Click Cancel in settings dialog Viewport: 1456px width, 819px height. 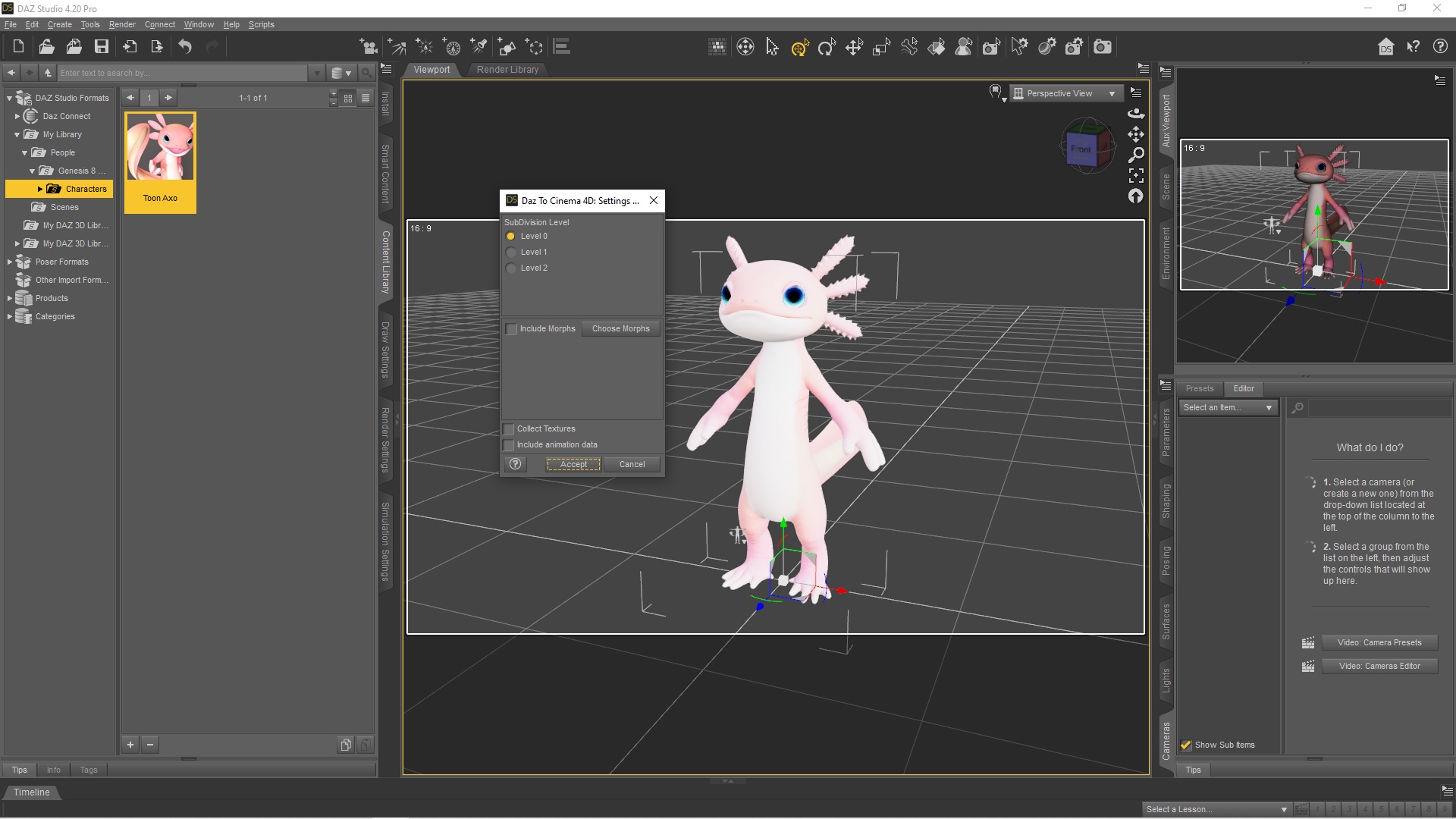(632, 465)
